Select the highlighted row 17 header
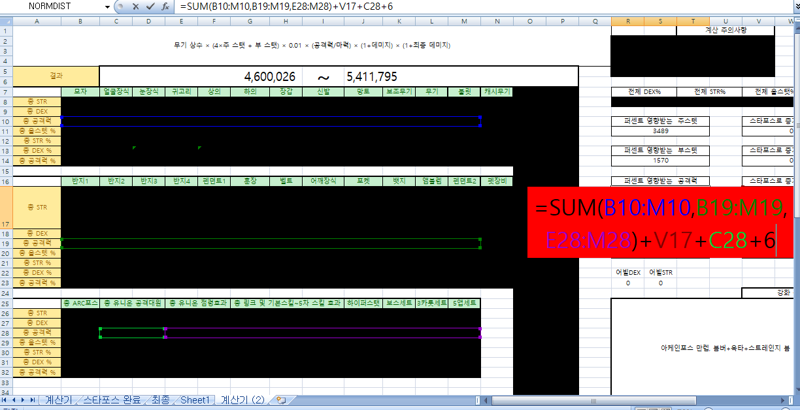 tap(6, 208)
